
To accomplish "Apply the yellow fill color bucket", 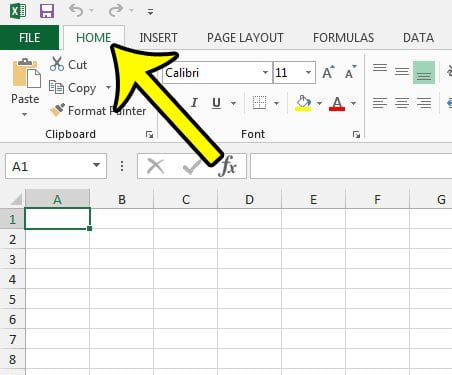I will (303, 103).
